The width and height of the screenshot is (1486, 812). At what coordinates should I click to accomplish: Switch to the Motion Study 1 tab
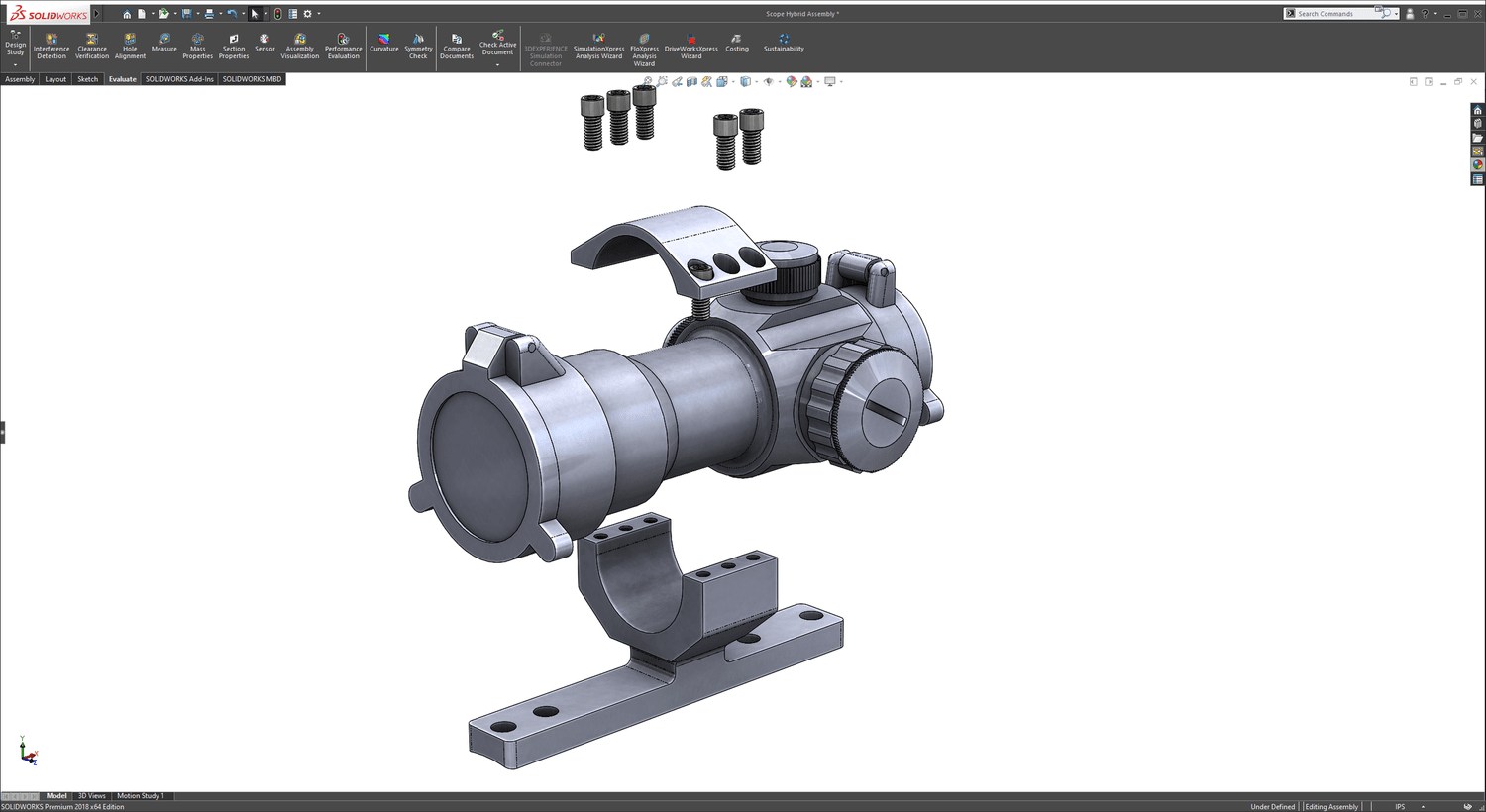point(142,795)
